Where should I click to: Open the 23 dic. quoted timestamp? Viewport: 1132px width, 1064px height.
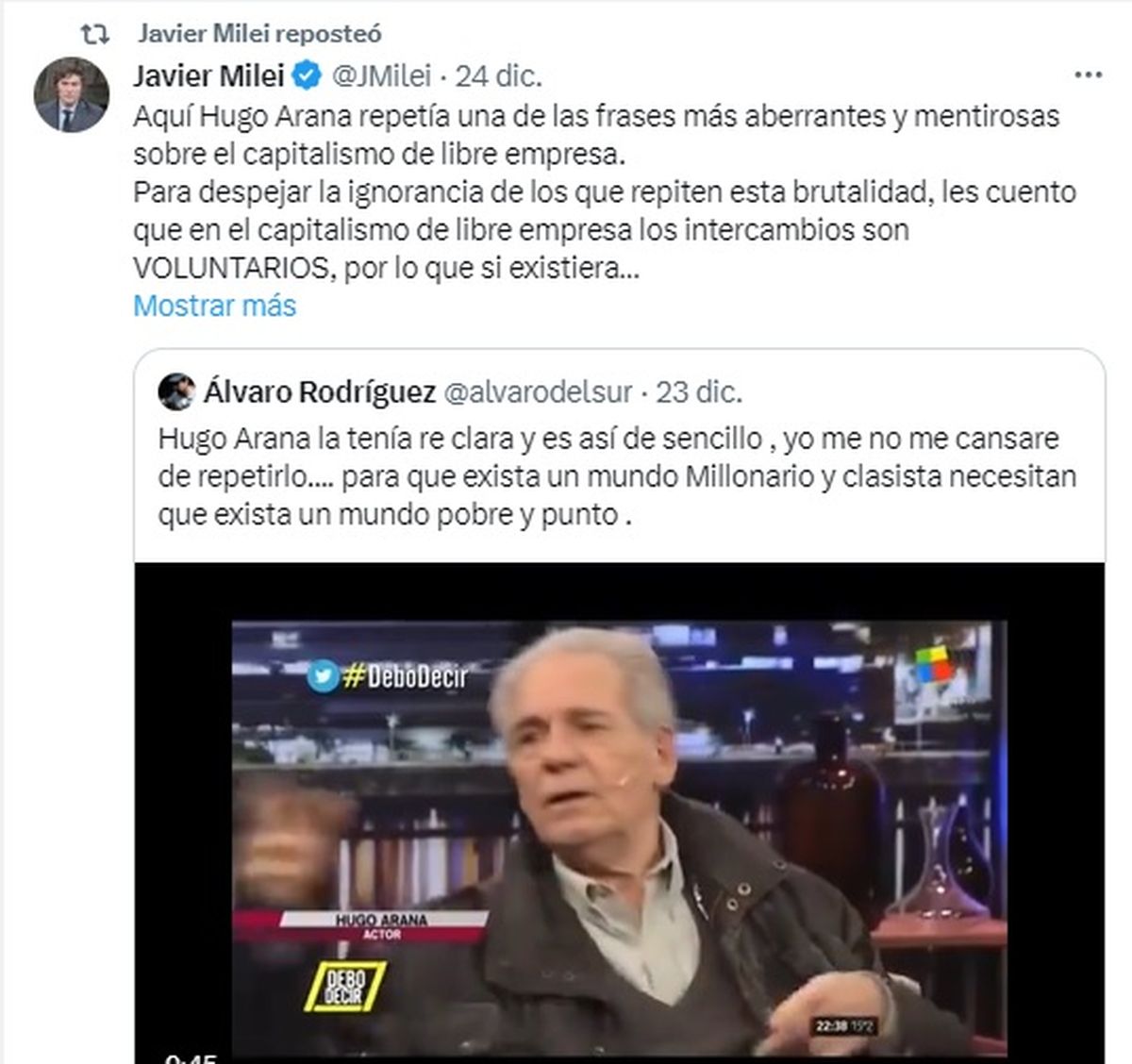pyautogui.click(x=699, y=391)
